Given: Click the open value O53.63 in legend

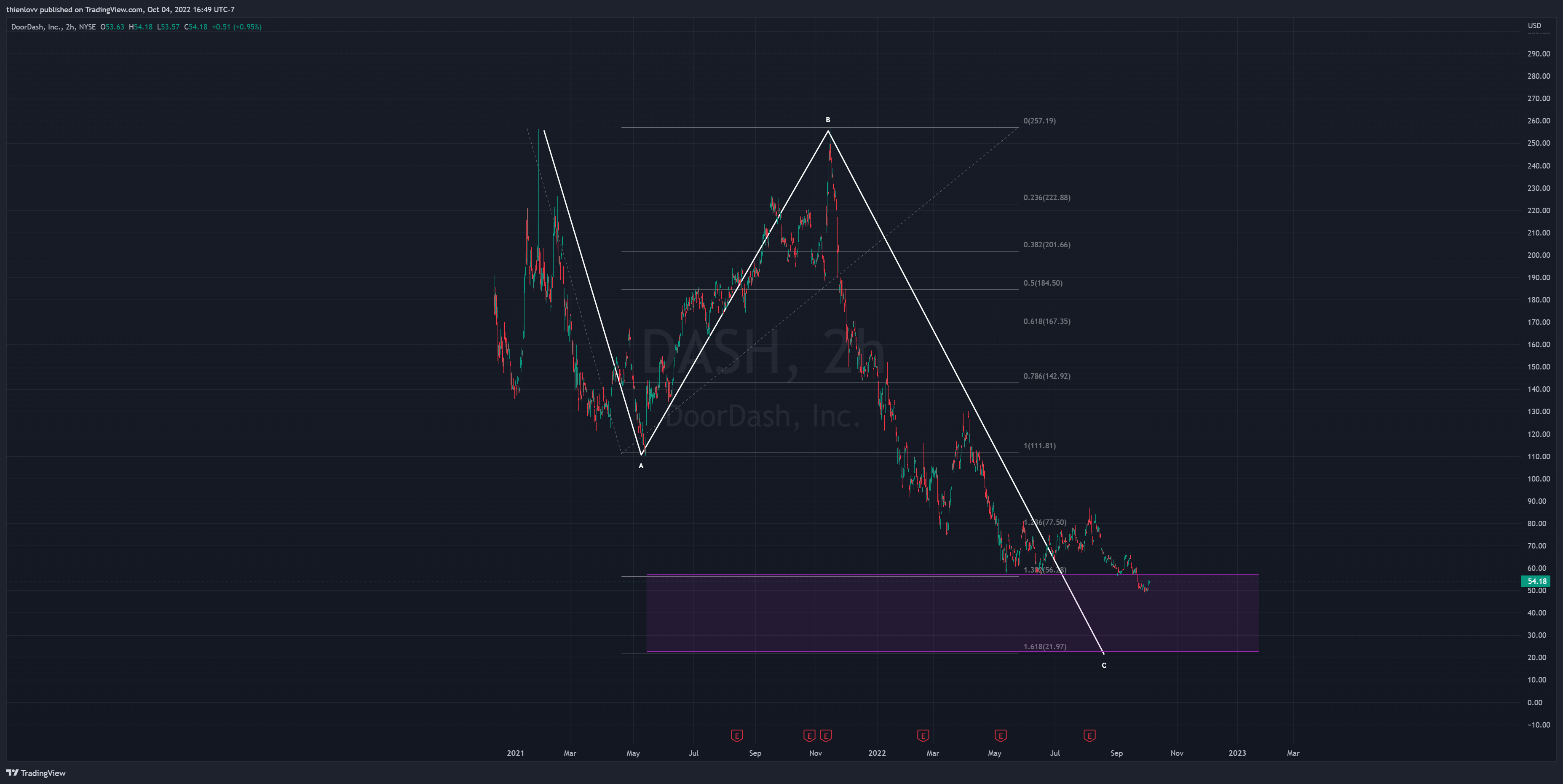Looking at the screenshot, I should coord(112,27).
